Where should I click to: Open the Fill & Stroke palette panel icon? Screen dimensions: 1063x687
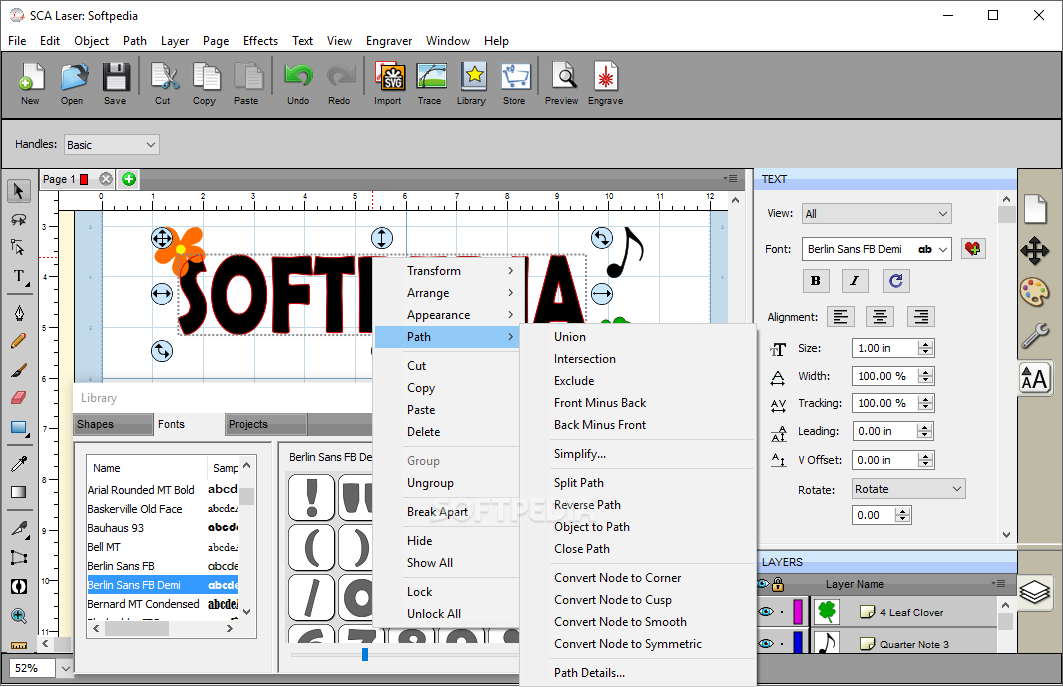(1035, 293)
